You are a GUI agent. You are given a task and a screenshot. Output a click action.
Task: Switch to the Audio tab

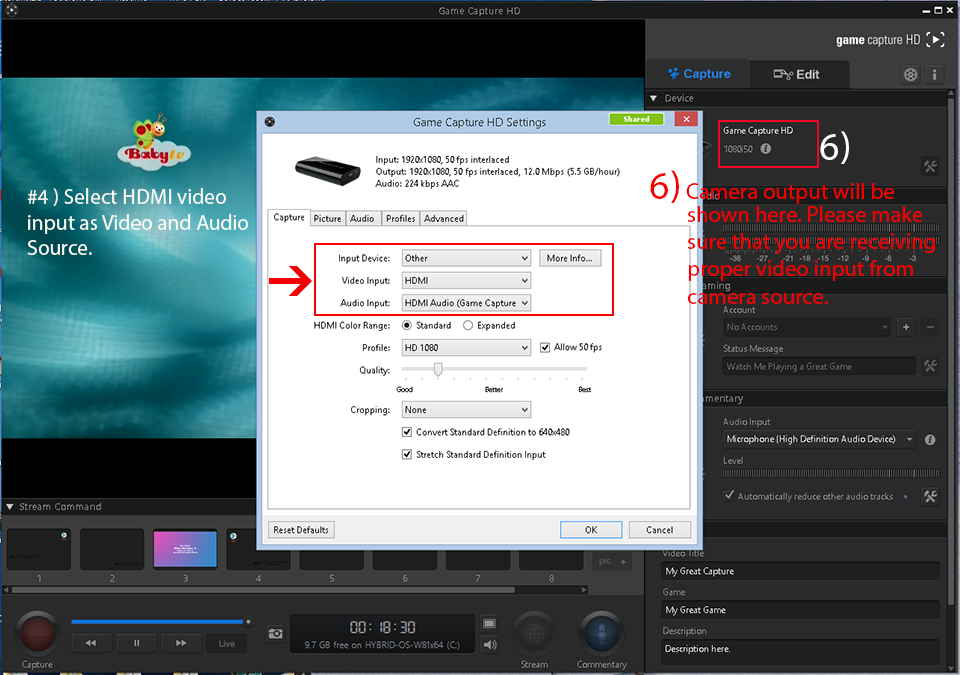[x=362, y=219]
